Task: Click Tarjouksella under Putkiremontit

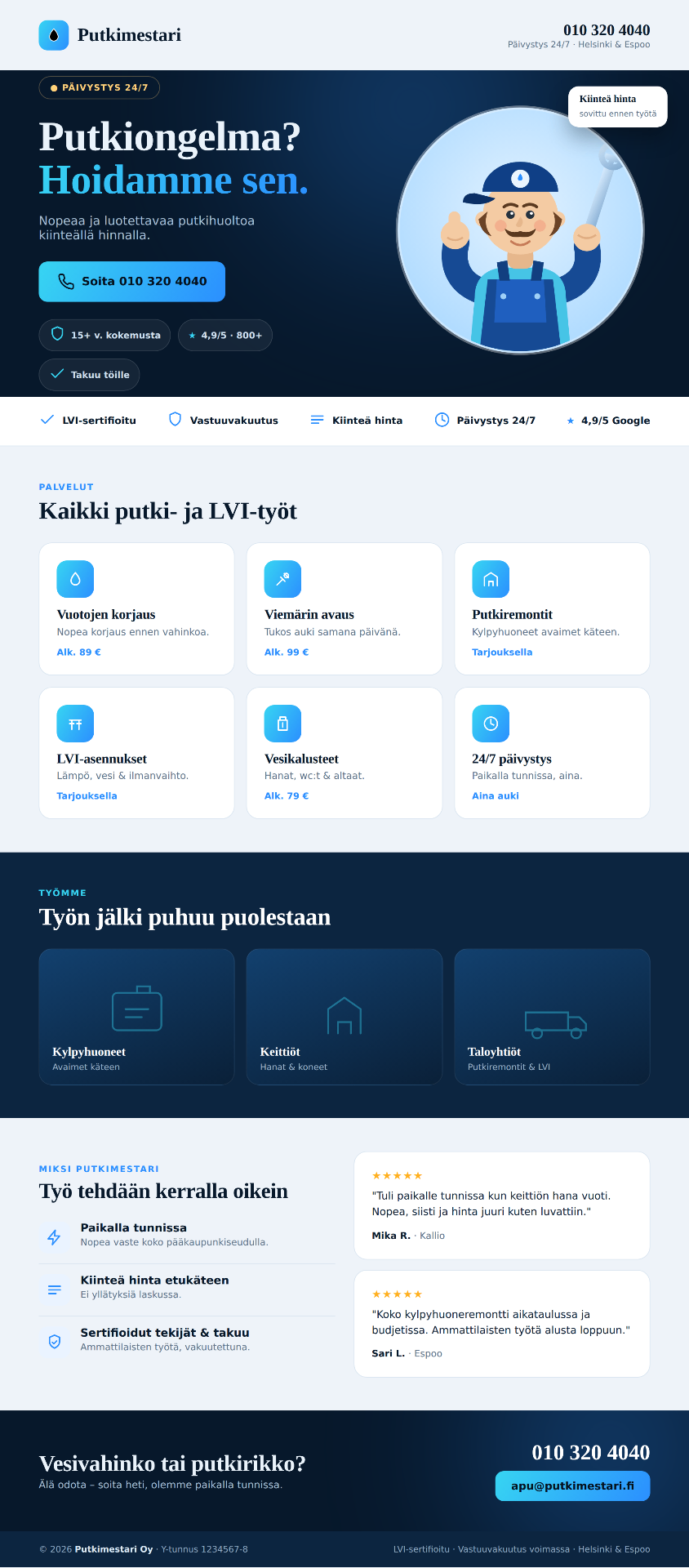Action: point(502,652)
